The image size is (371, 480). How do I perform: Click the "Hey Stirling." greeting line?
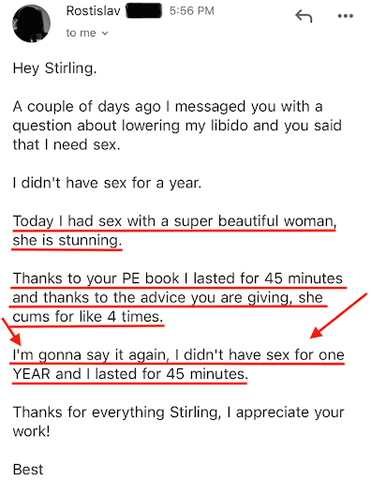pyautogui.click(x=55, y=68)
